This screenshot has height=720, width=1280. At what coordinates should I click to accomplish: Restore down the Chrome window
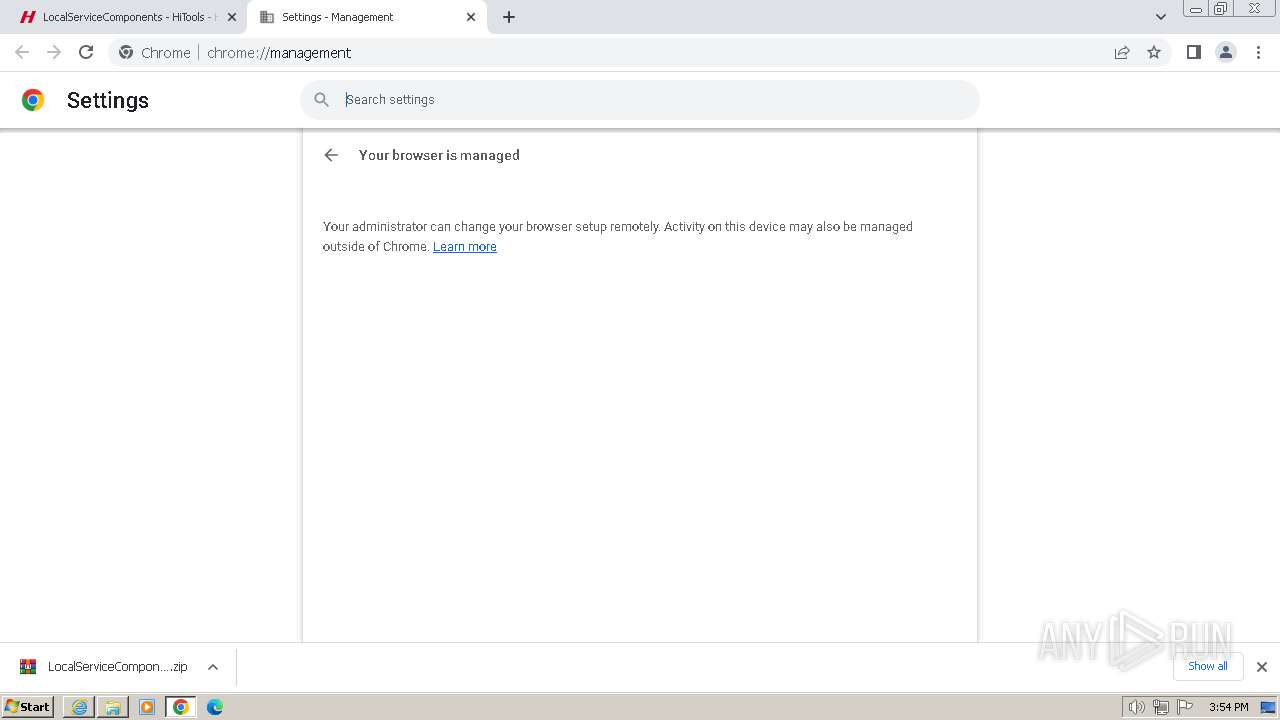[1221, 9]
